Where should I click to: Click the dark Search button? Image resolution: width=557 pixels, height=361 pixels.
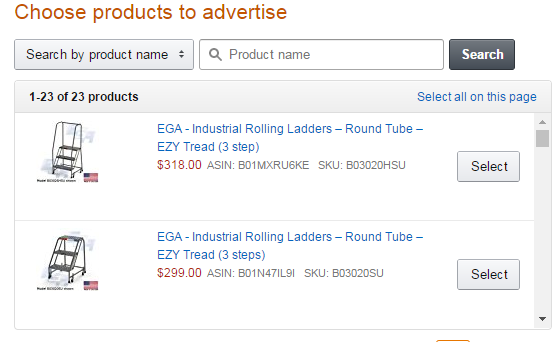[482, 54]
